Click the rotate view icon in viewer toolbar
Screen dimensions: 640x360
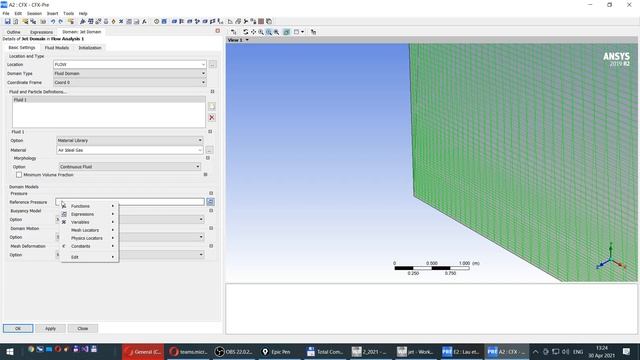[x=245, y=32]
